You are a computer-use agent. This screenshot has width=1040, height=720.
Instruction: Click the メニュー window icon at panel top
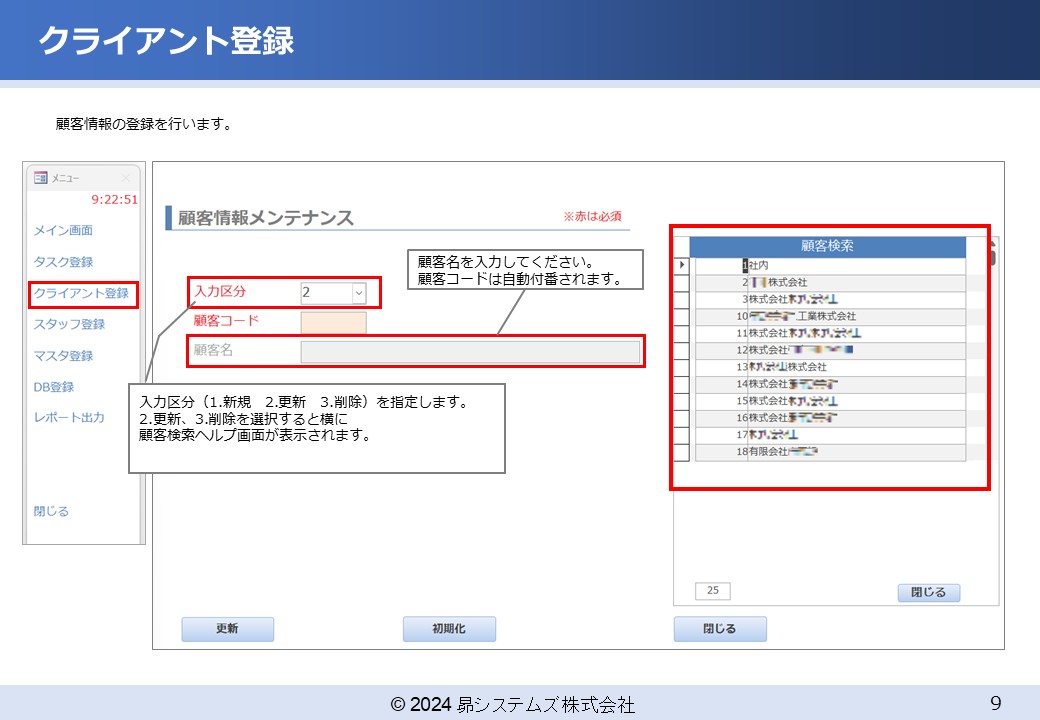(39, 176)
